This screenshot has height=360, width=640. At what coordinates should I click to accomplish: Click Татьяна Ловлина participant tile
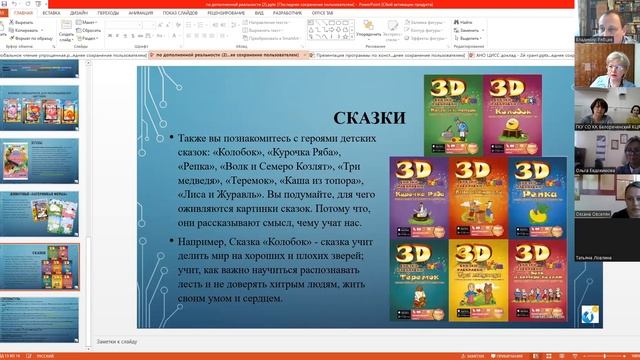coord(607,240)
